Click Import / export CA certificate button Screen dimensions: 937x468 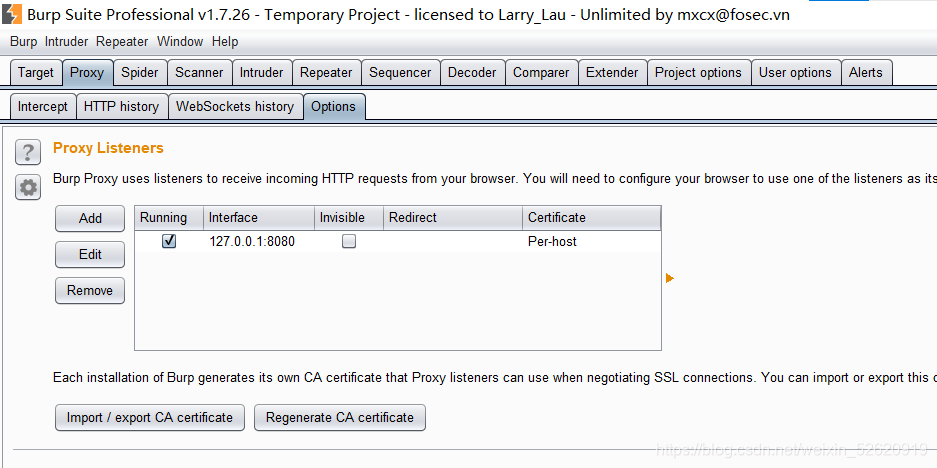click(x=150, y=417)
